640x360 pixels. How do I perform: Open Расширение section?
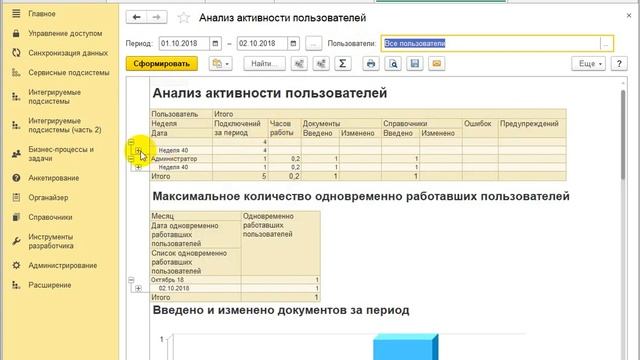coord(49,285)
